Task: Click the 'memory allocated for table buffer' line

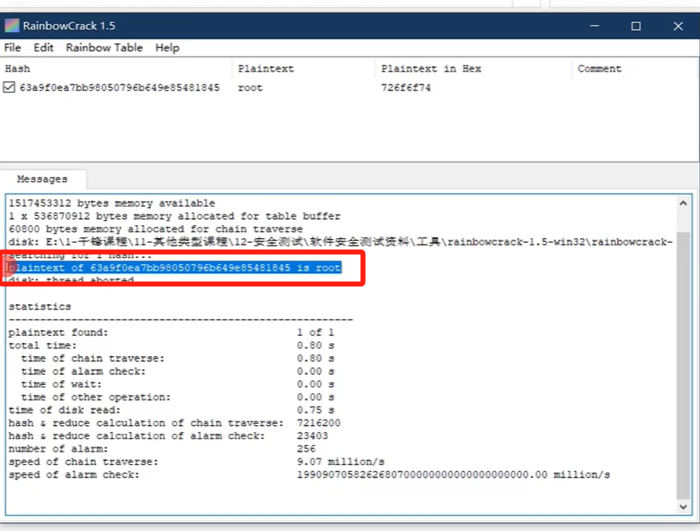Action: click(174, 216)
